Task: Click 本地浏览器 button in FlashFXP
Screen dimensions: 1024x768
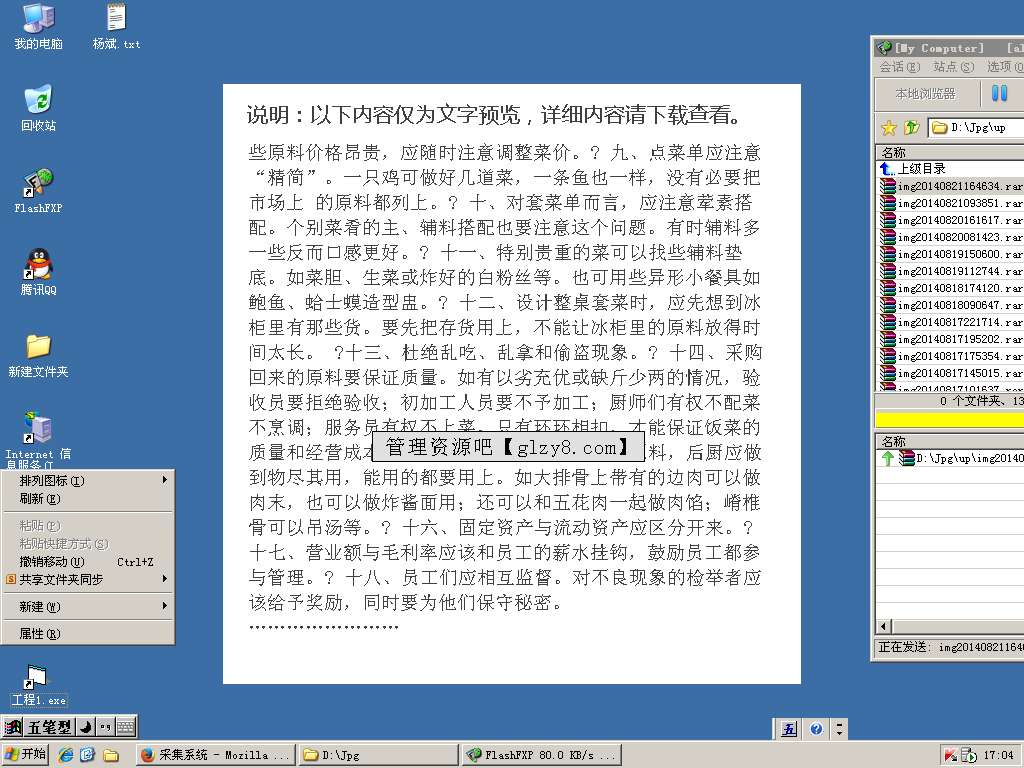Action: pyautogui.click(x=925, y=94)
